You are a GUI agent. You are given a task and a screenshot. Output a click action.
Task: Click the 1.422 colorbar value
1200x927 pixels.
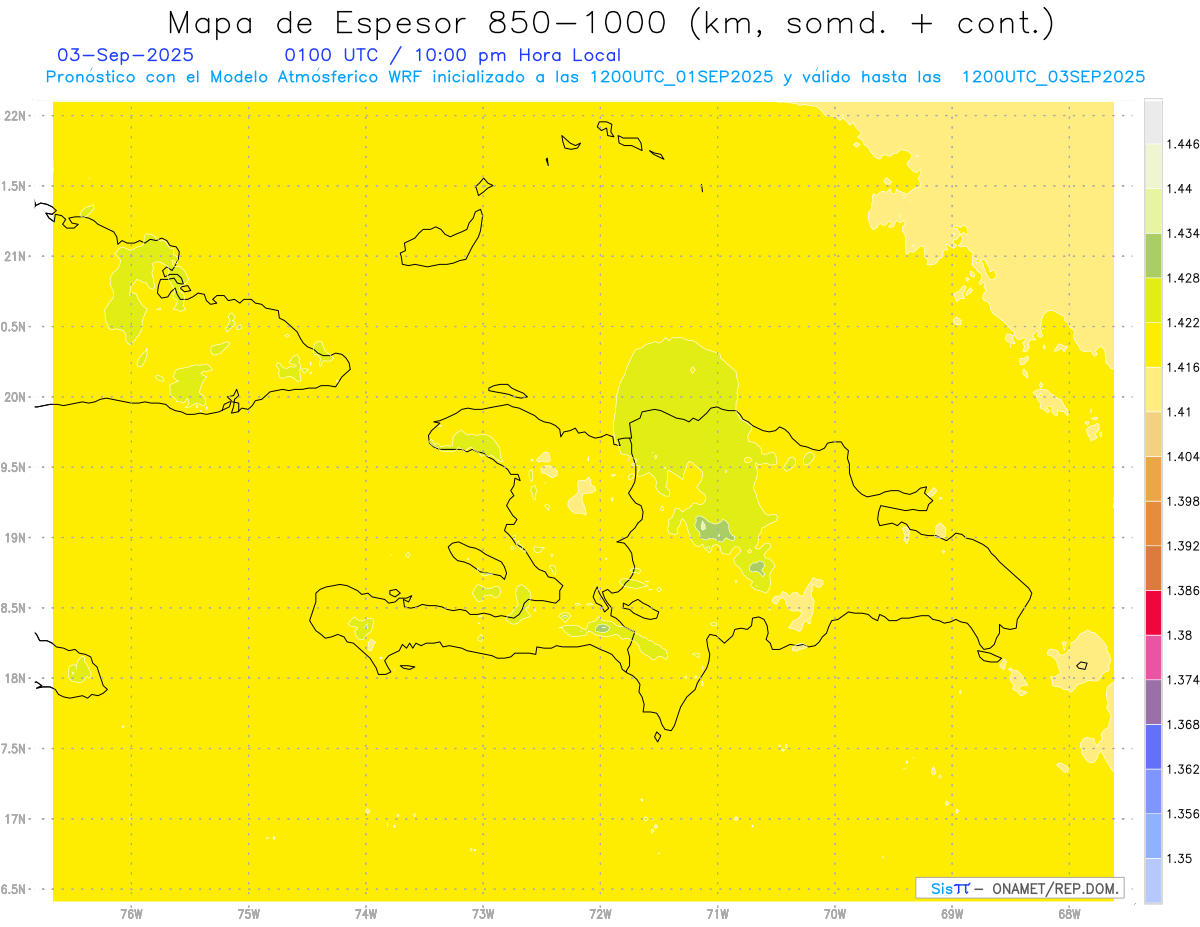tap(1183, 323)
